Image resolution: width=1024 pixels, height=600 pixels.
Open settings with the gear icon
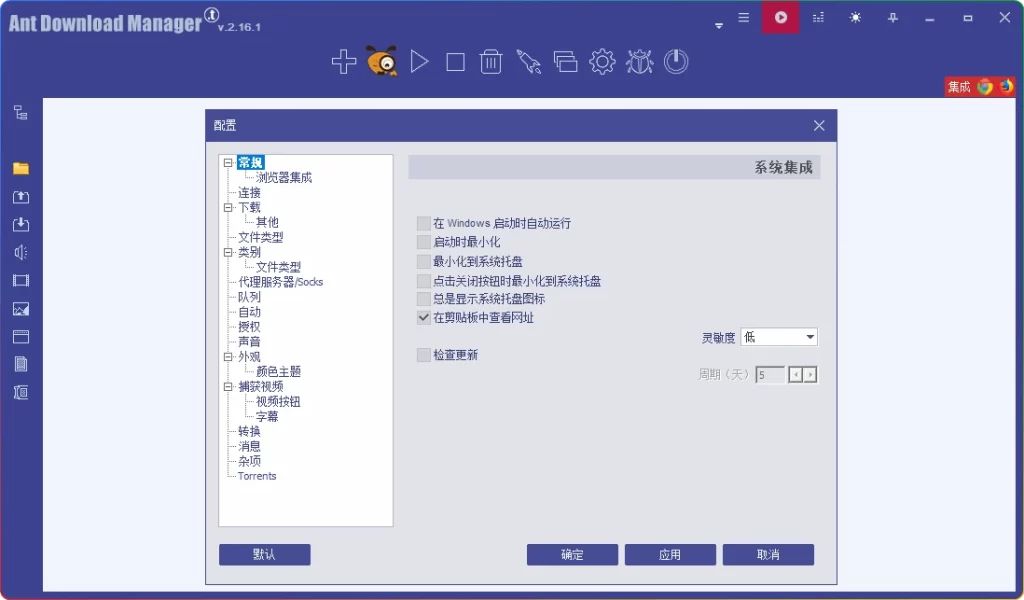[x=602, y=62]
